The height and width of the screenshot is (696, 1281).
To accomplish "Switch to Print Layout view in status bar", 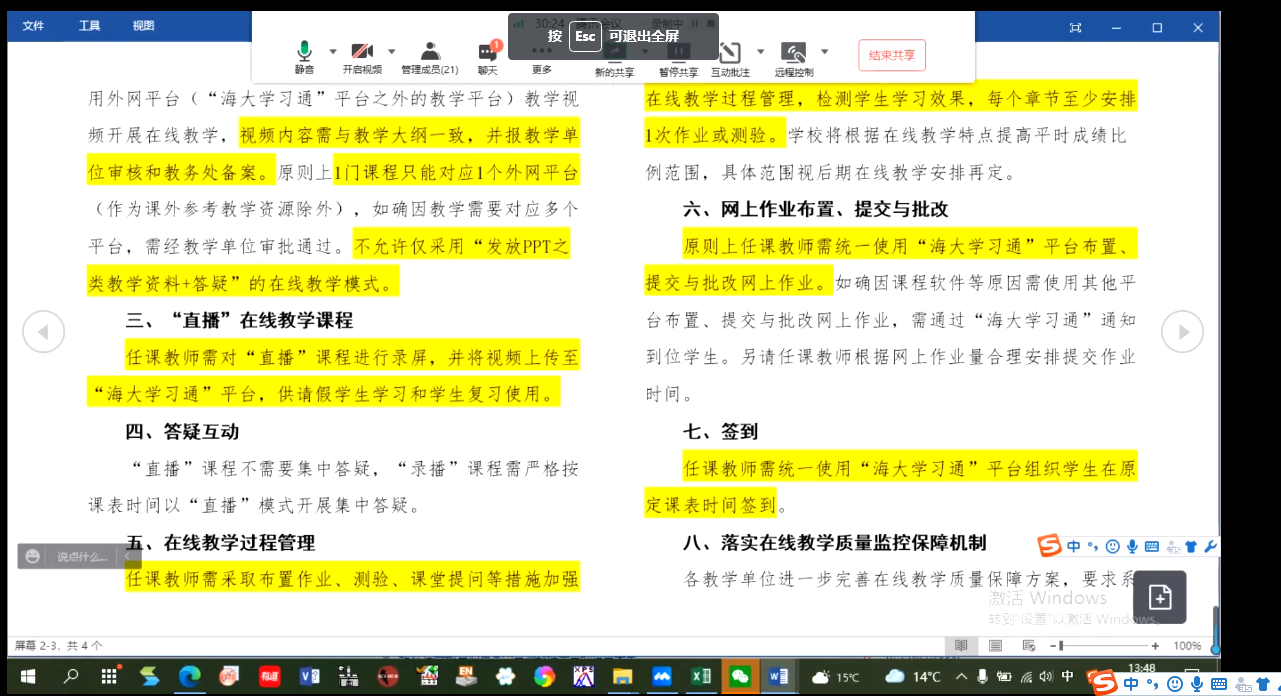I will 995,646.
